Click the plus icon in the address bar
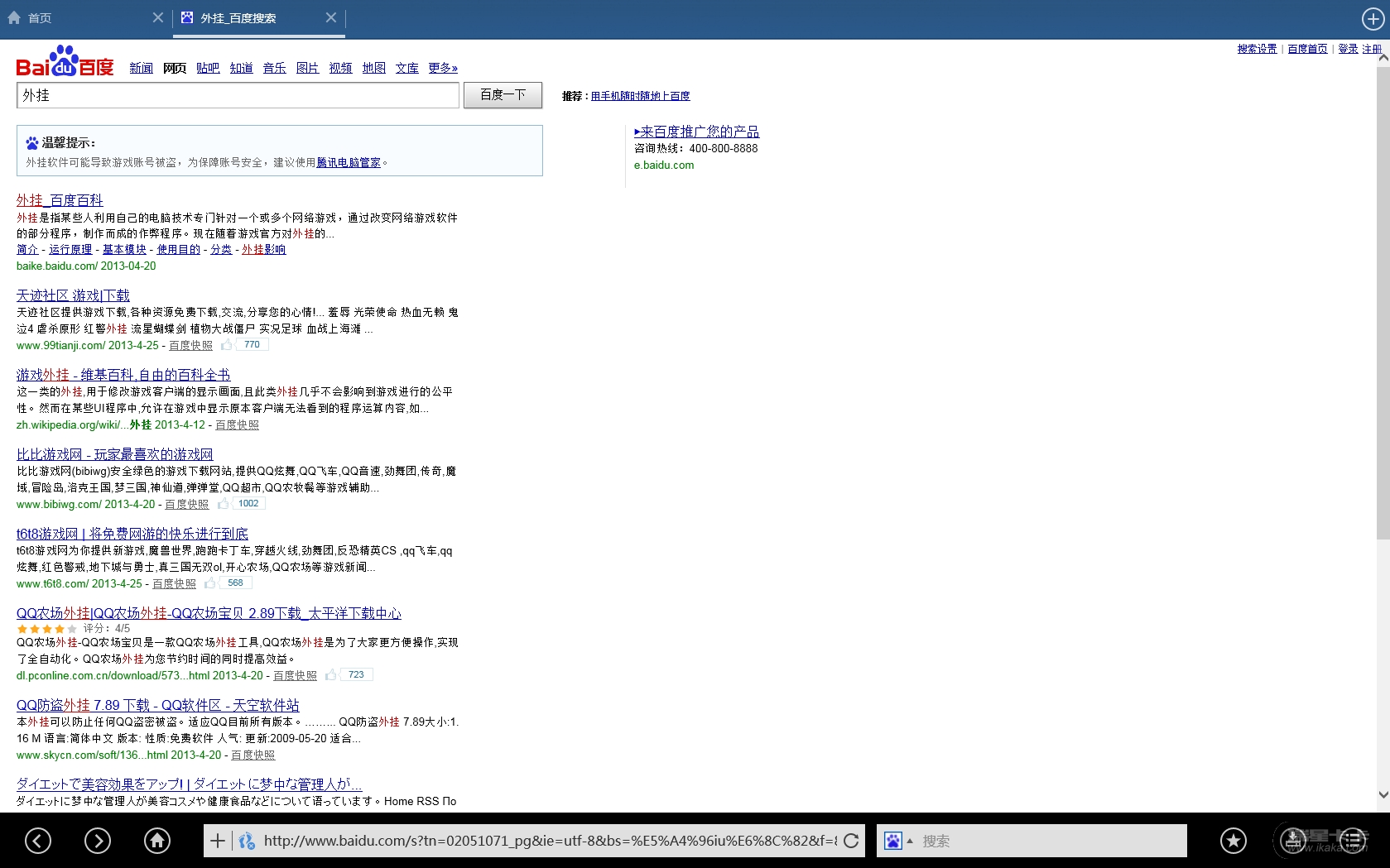This screenshot has height=868, width=1390. (218, 841)
